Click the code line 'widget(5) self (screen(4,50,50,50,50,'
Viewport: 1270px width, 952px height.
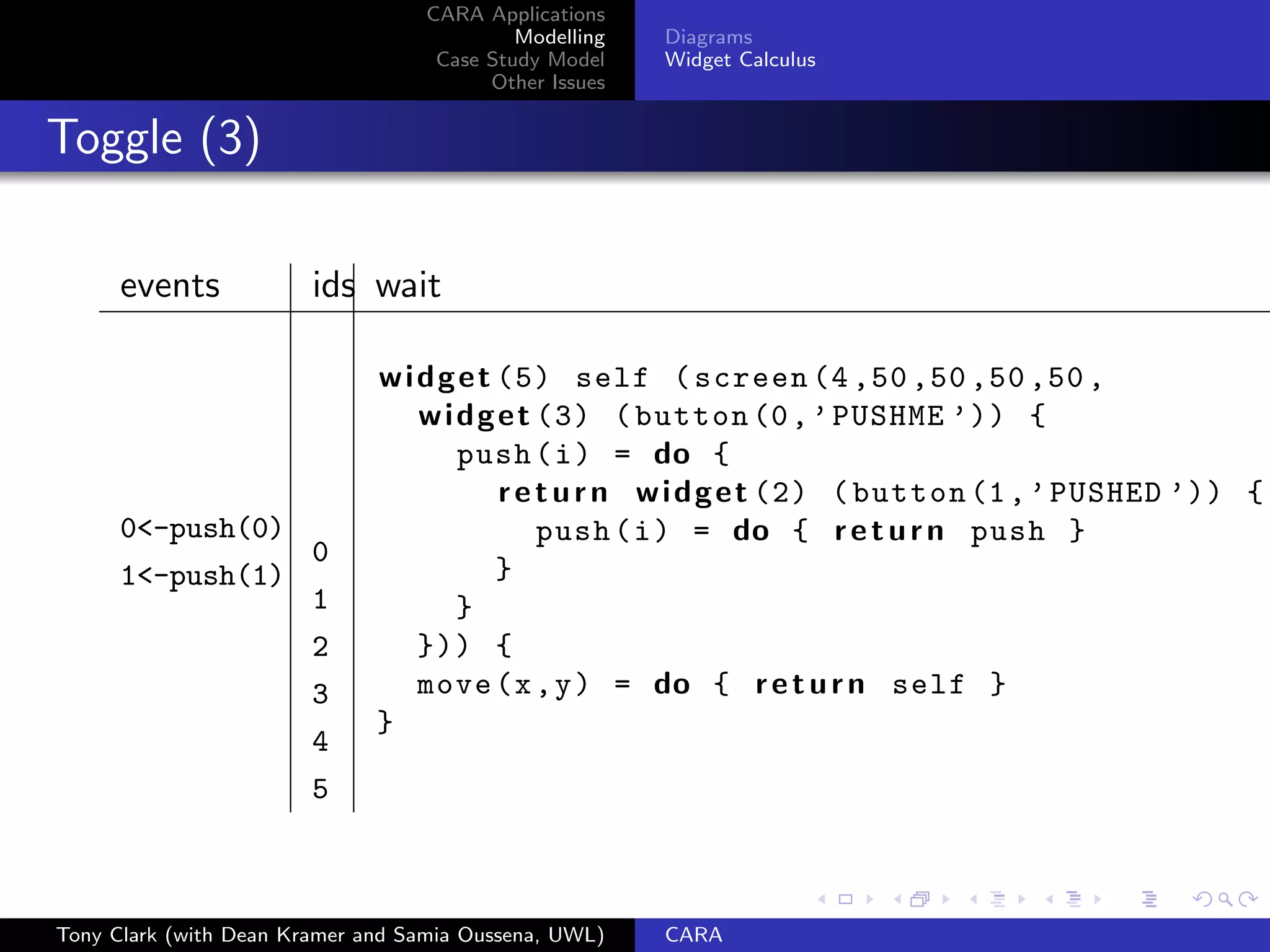[x=740, y=377]
